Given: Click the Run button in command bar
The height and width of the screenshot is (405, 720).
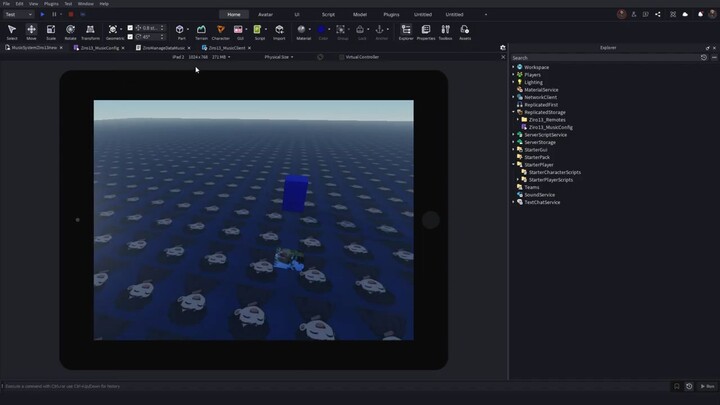Looking at the screenshot, I should point(708,387).
